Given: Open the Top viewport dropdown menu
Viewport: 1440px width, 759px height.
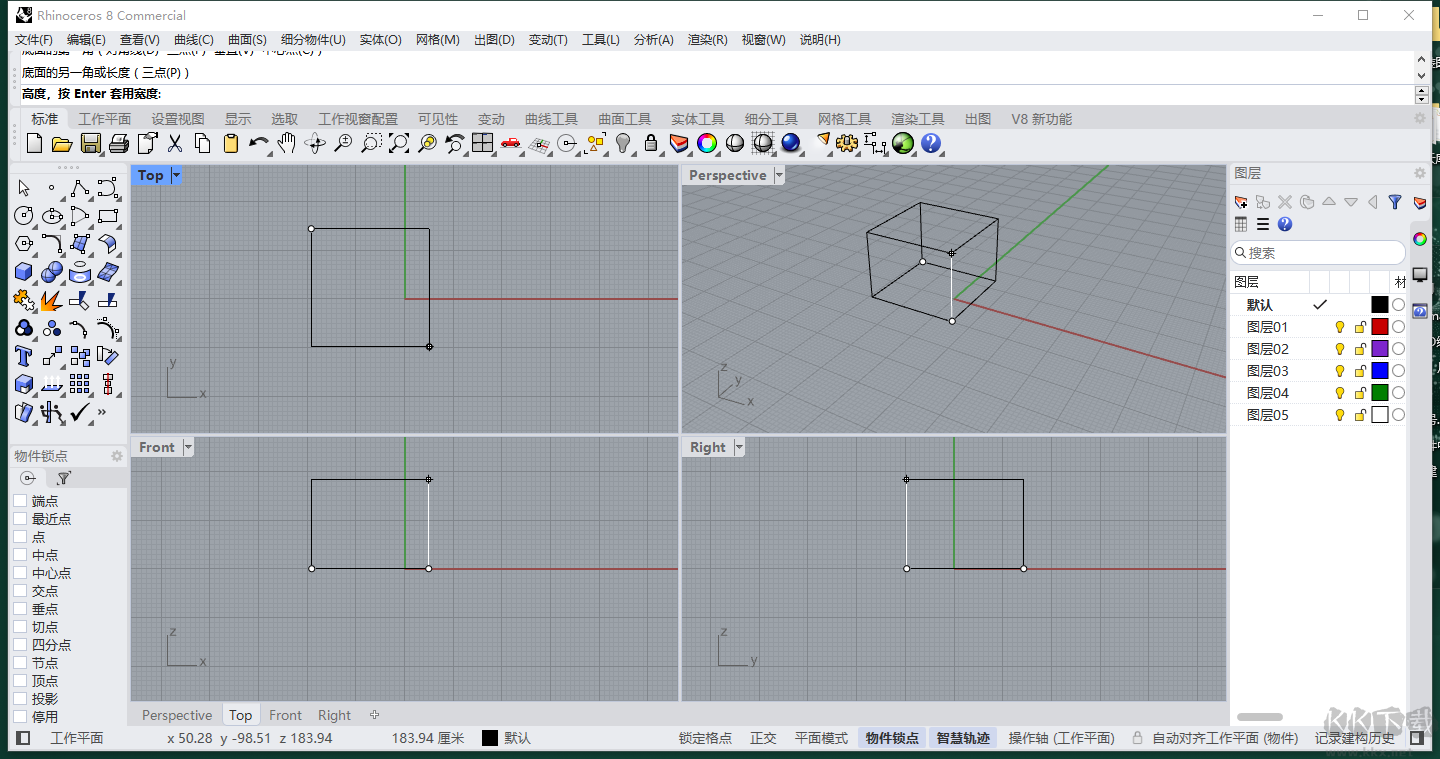Looking at the screenshot, I should pyautogui.click(x=178, y=175).
